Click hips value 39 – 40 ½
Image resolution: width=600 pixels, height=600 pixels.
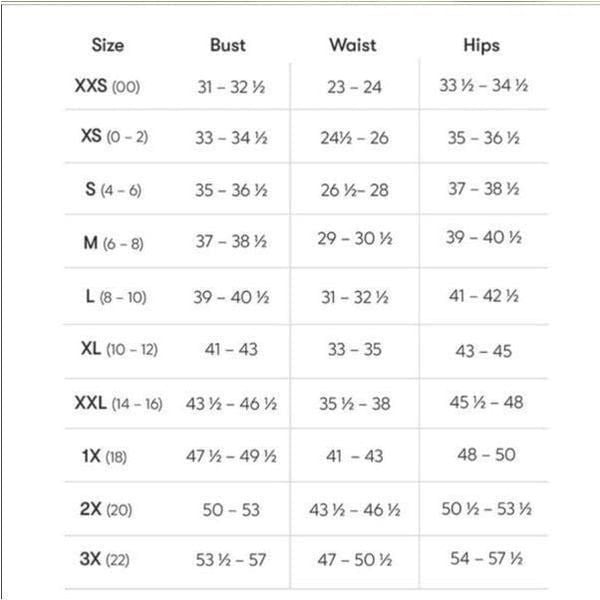coord(484,237)
